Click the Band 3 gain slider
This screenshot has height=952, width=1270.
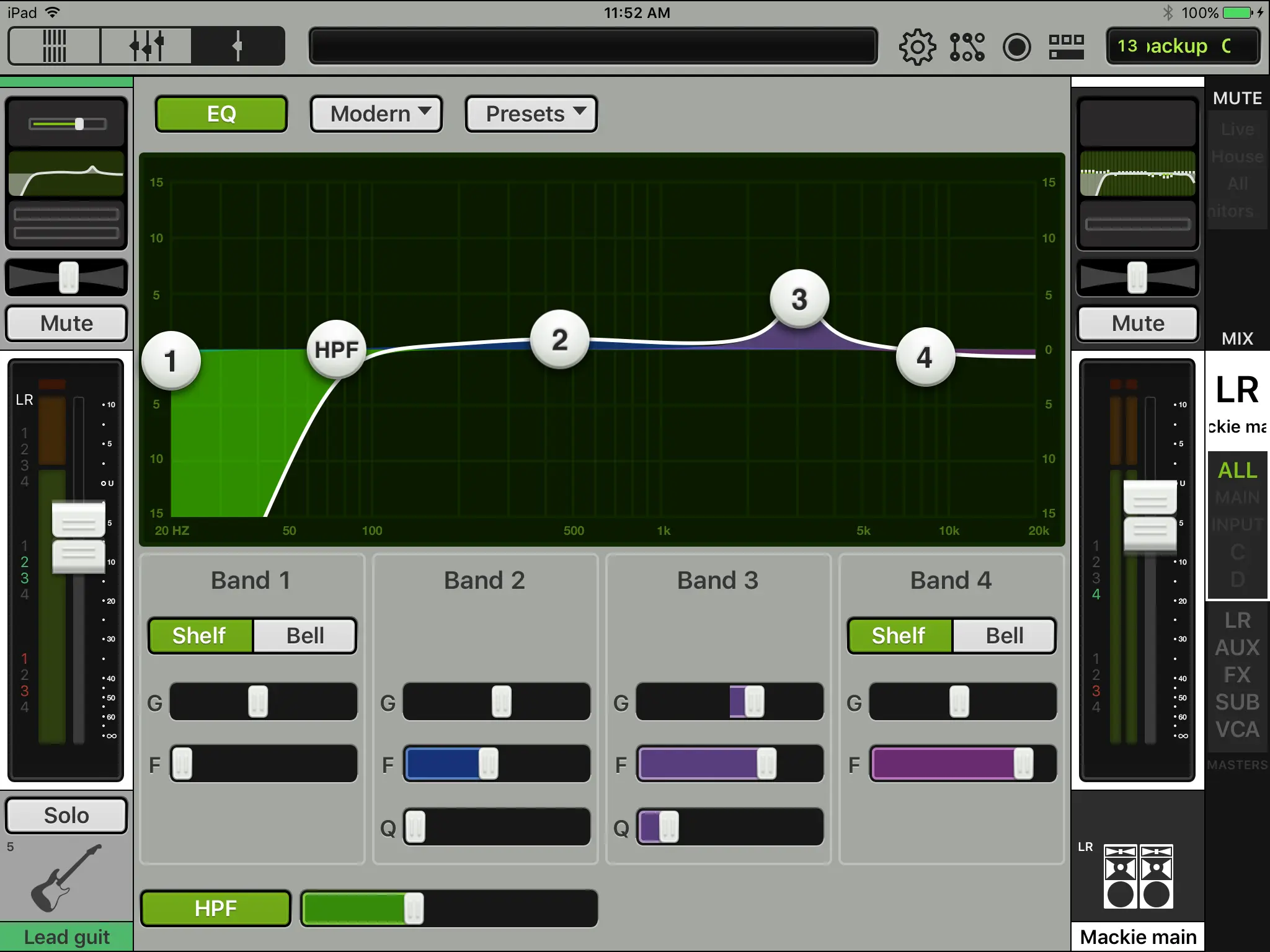click(754, 702)
